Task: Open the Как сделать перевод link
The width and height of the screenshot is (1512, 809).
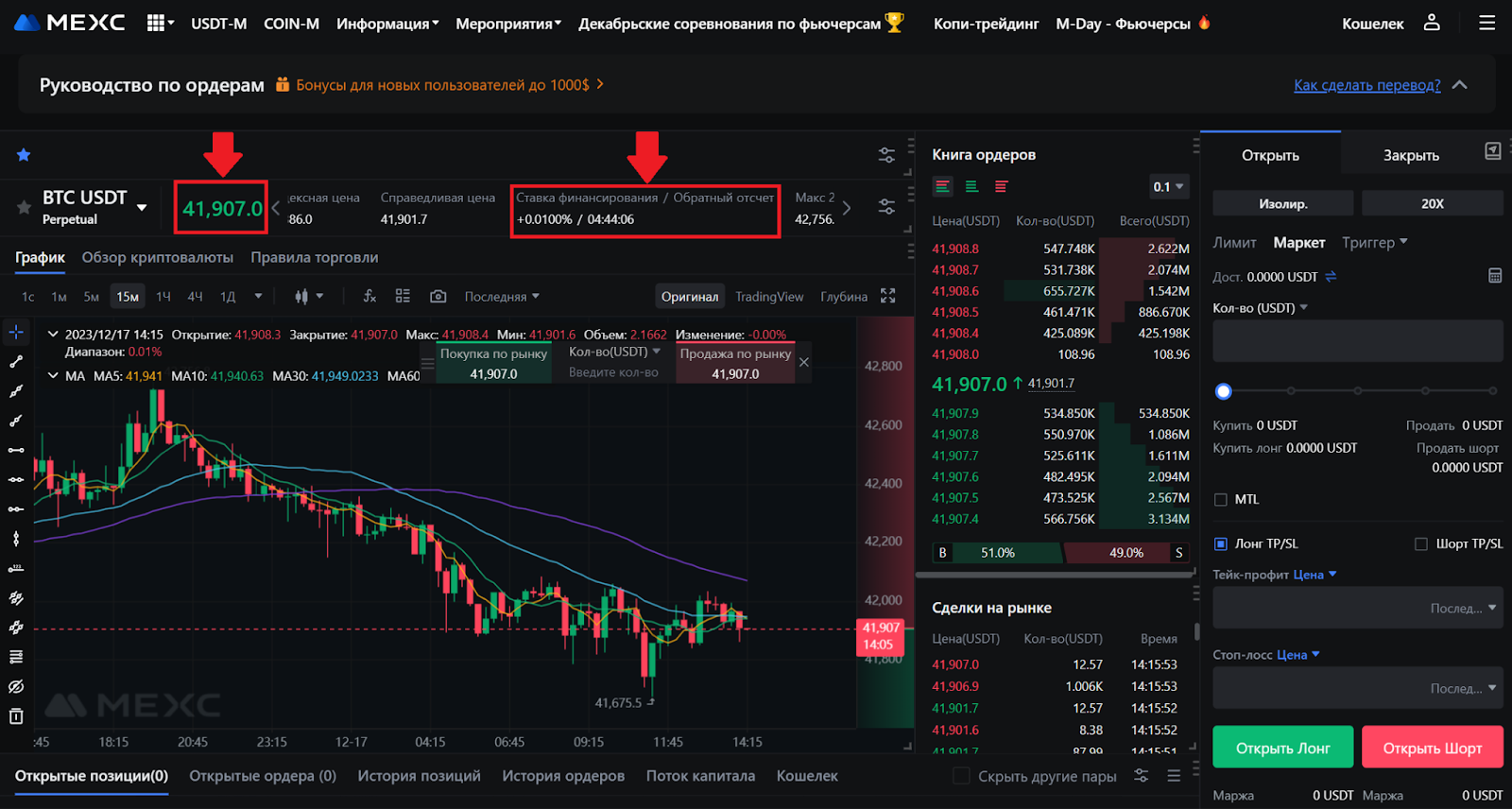Action: click(1366, 85)
